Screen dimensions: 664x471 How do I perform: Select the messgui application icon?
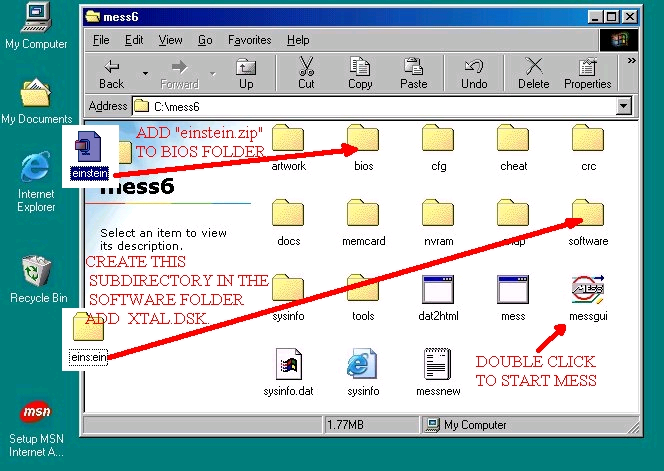click(x=588, y=298)
